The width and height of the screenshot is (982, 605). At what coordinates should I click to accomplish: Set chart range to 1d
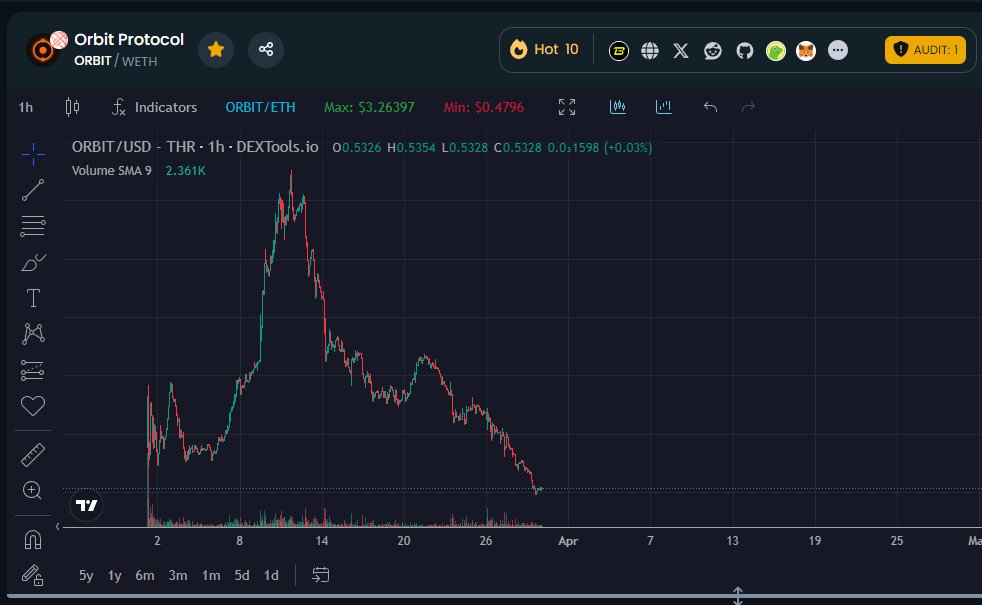(x=271, y=575)
